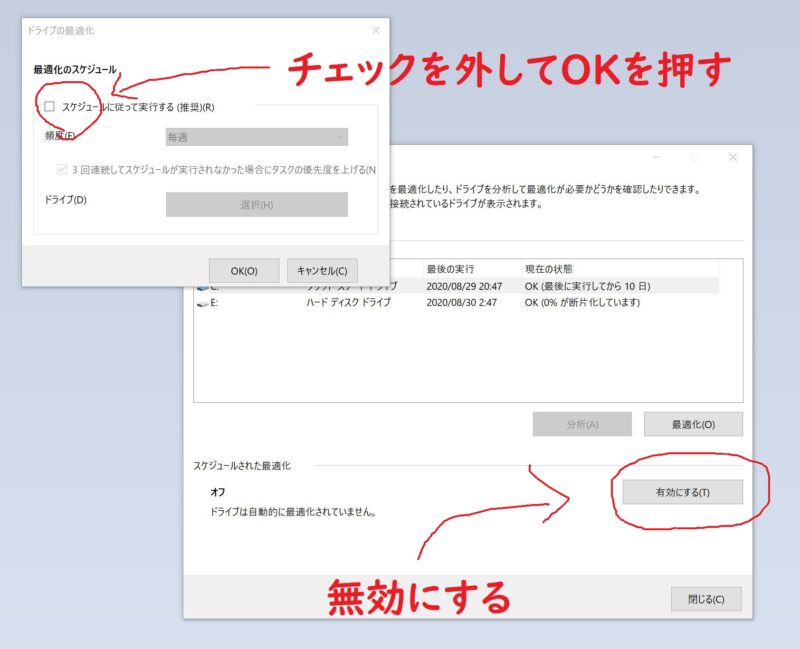Click the 毎週 dropdown arrow
This screenshot has height=649, width=800.
pyautogui.click(x=340, y=137)
